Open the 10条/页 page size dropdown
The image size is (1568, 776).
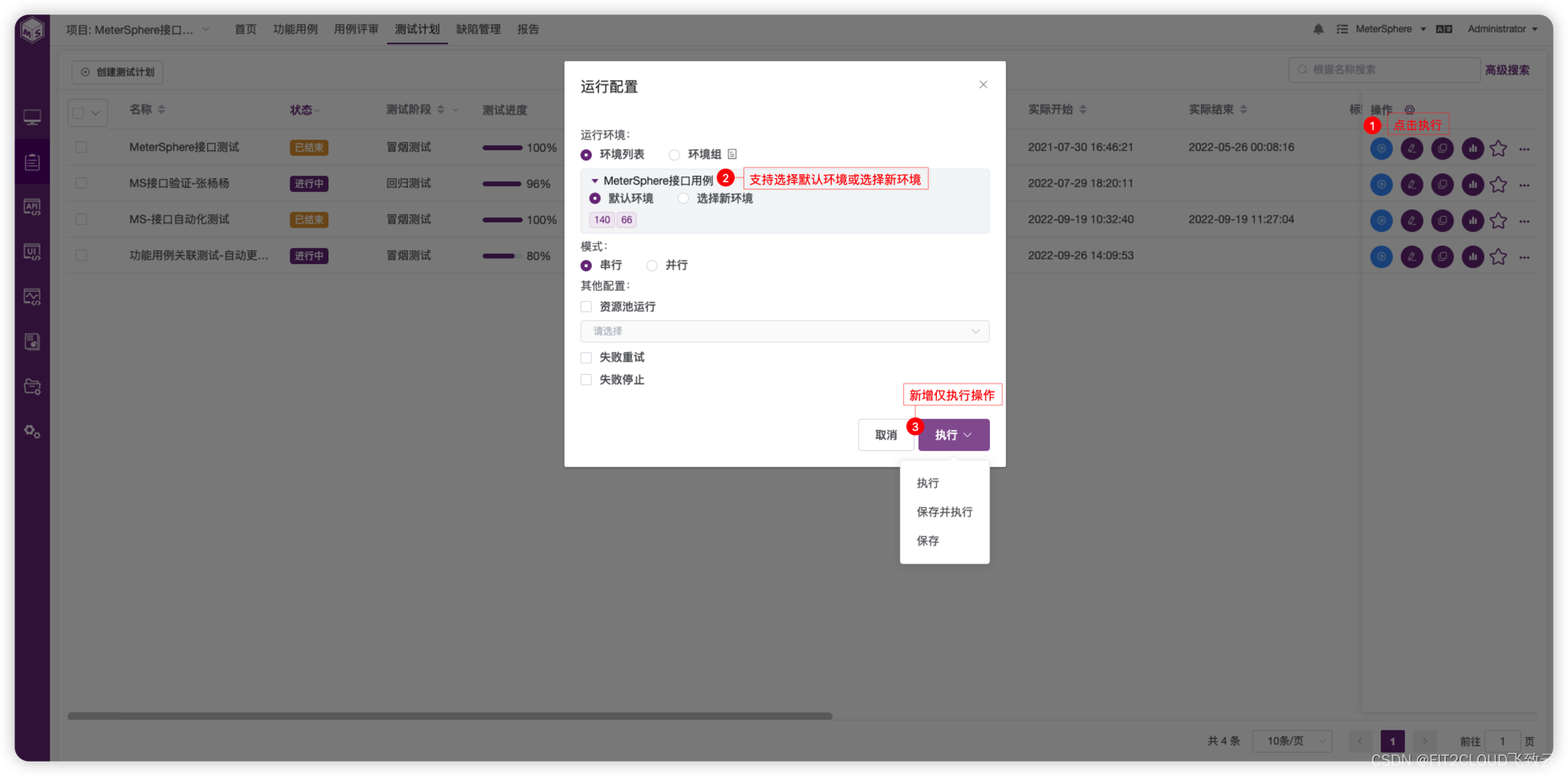[1292, 741]
